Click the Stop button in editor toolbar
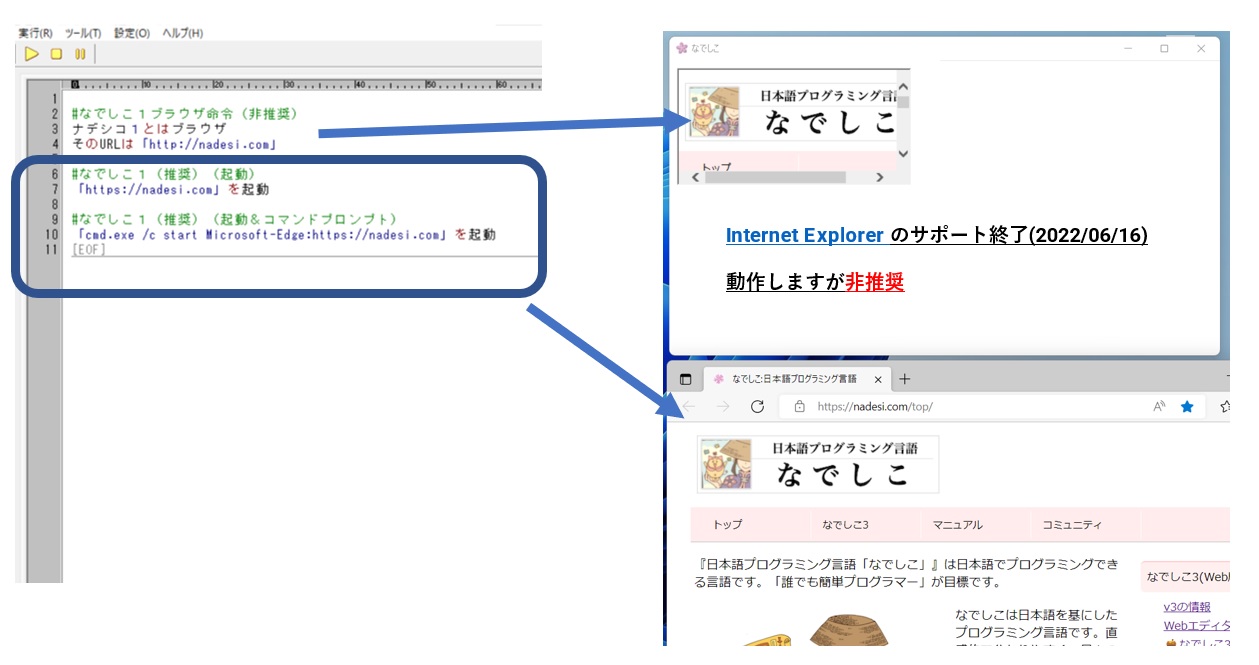The width and height of the screenshot is (1259, 665). (x=57, y=54)
